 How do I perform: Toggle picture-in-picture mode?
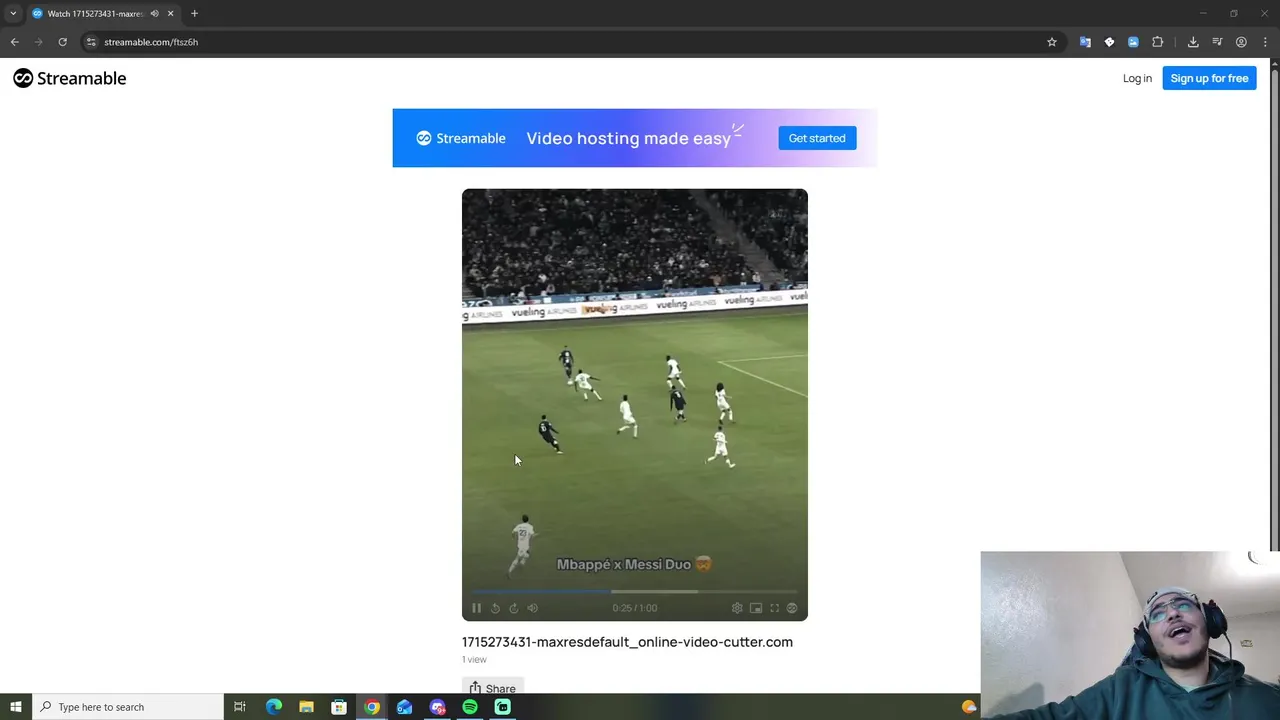pos(756,608)
